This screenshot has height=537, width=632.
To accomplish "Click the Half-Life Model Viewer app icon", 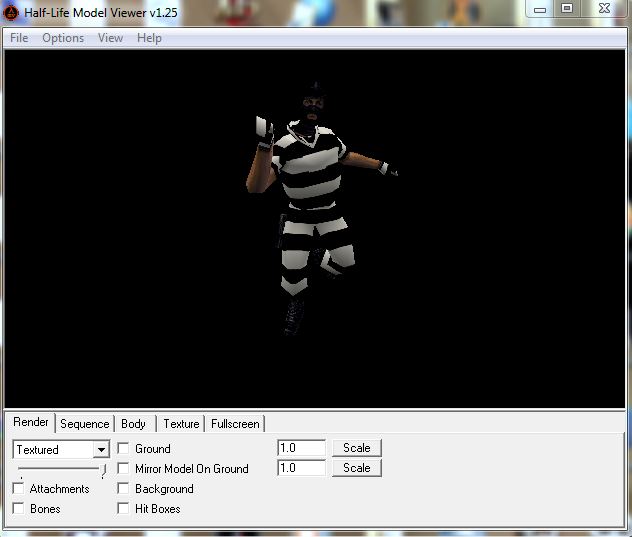I will (12, 11).
